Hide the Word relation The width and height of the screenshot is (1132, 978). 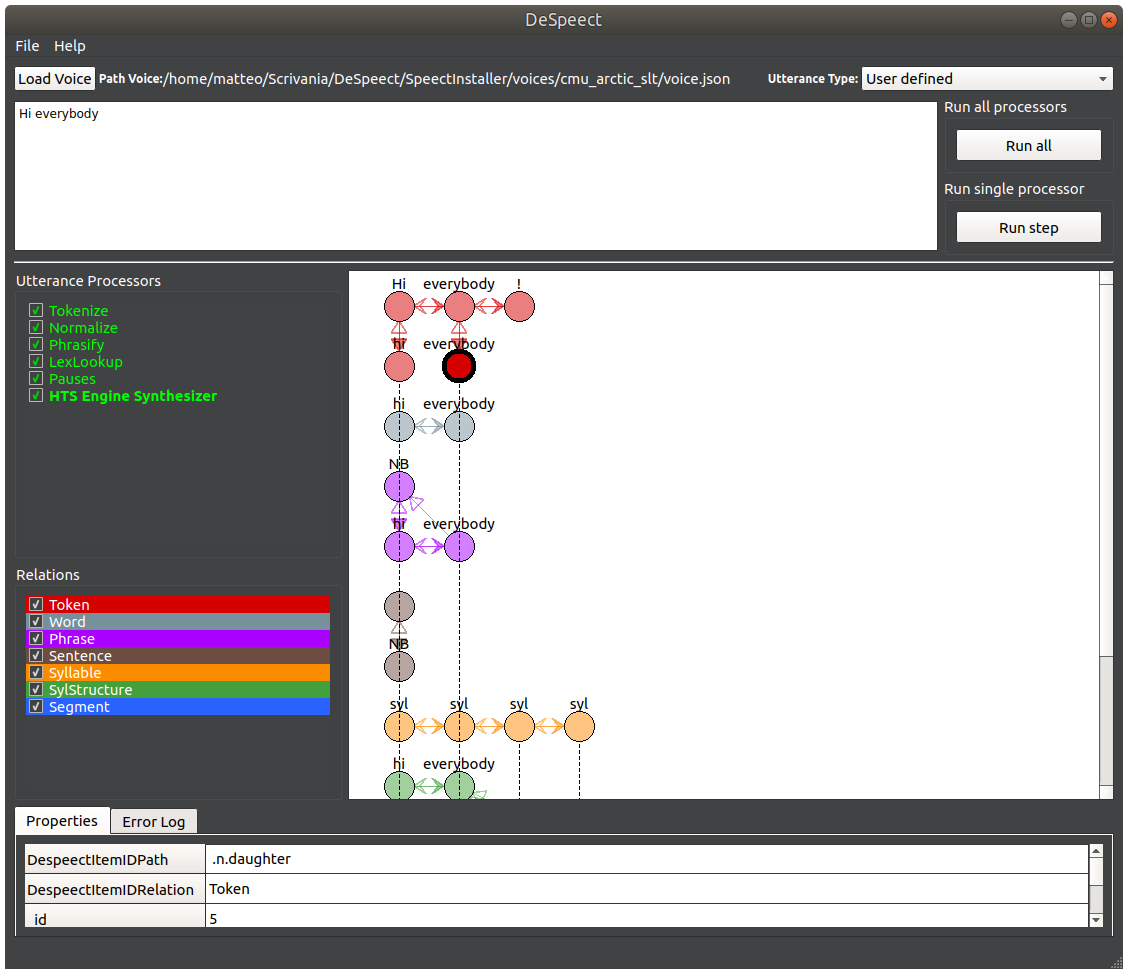(36, 621)
